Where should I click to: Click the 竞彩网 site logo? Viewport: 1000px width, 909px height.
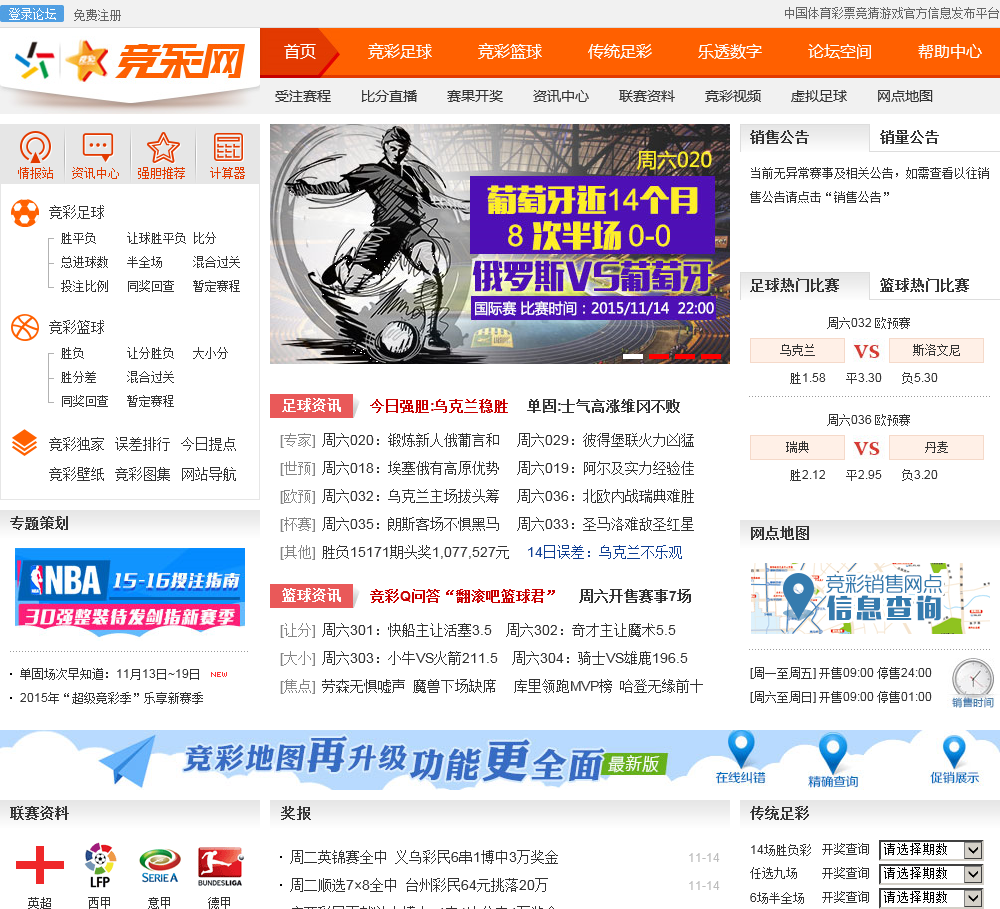(x=130, y=61)
